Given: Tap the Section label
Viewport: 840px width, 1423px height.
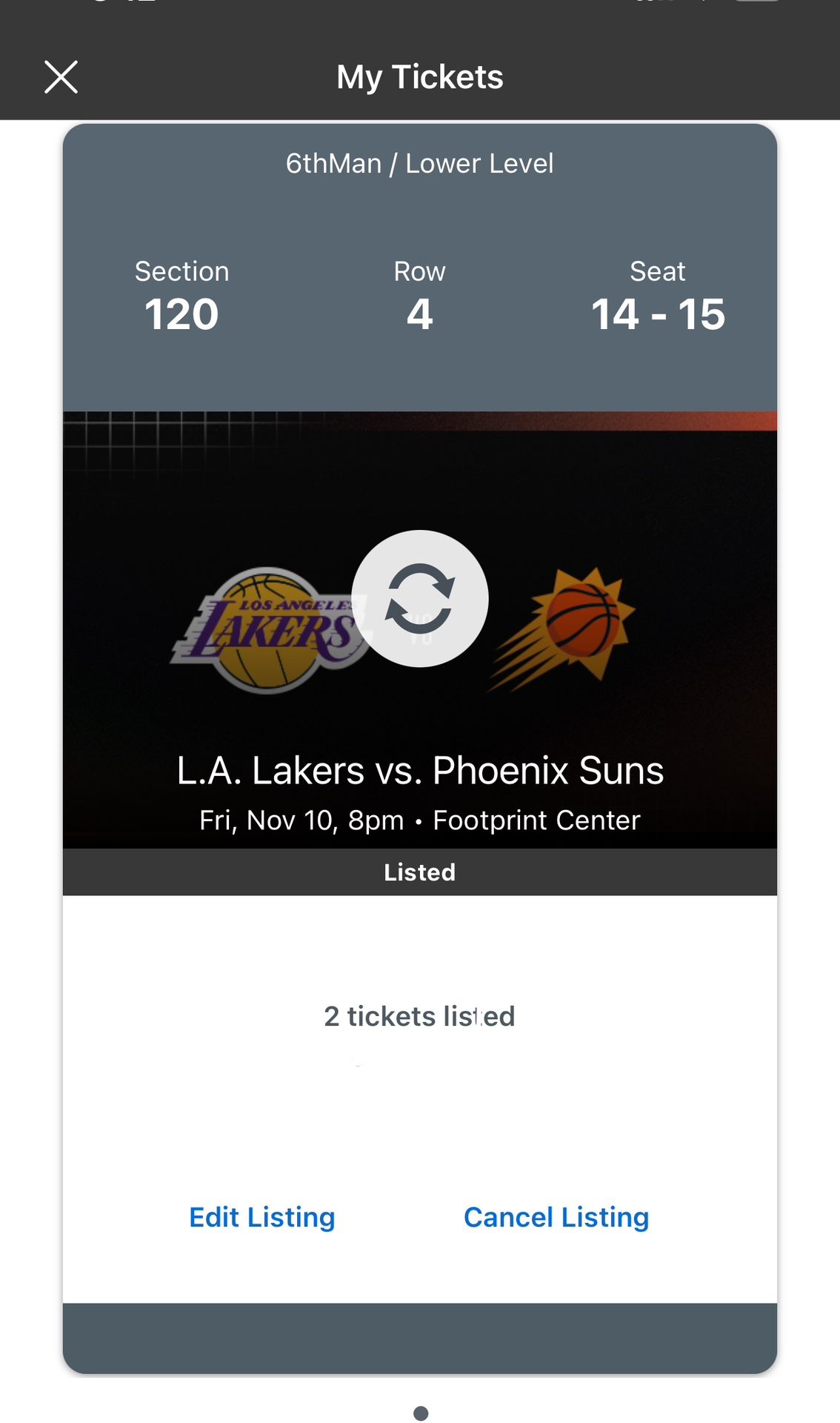Looking at the screenshot, I should point(181,271).
